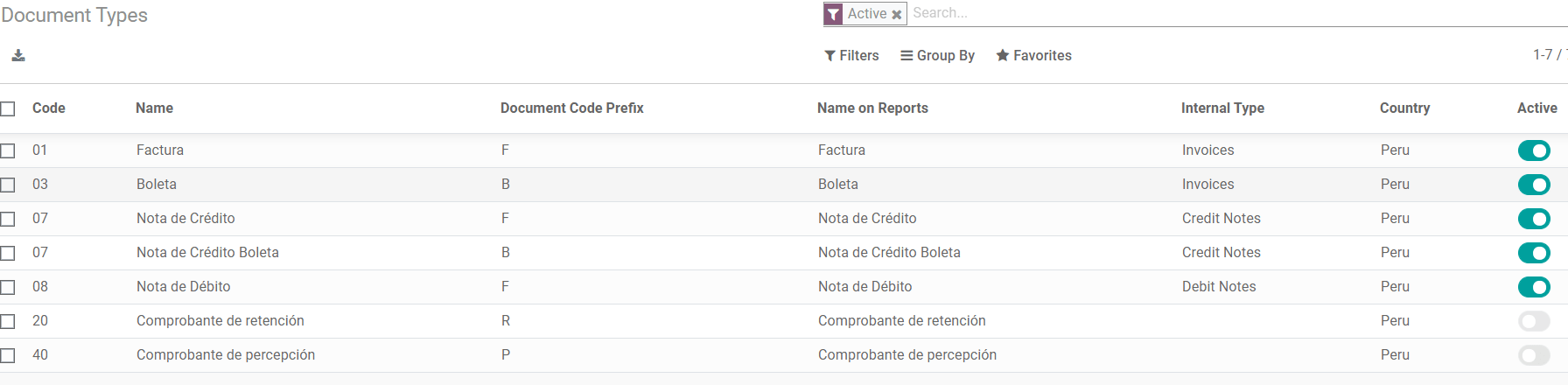Open the Group By dropdown
The width and height of the screenshot is (1568, 385).
[x=937, y=56]
